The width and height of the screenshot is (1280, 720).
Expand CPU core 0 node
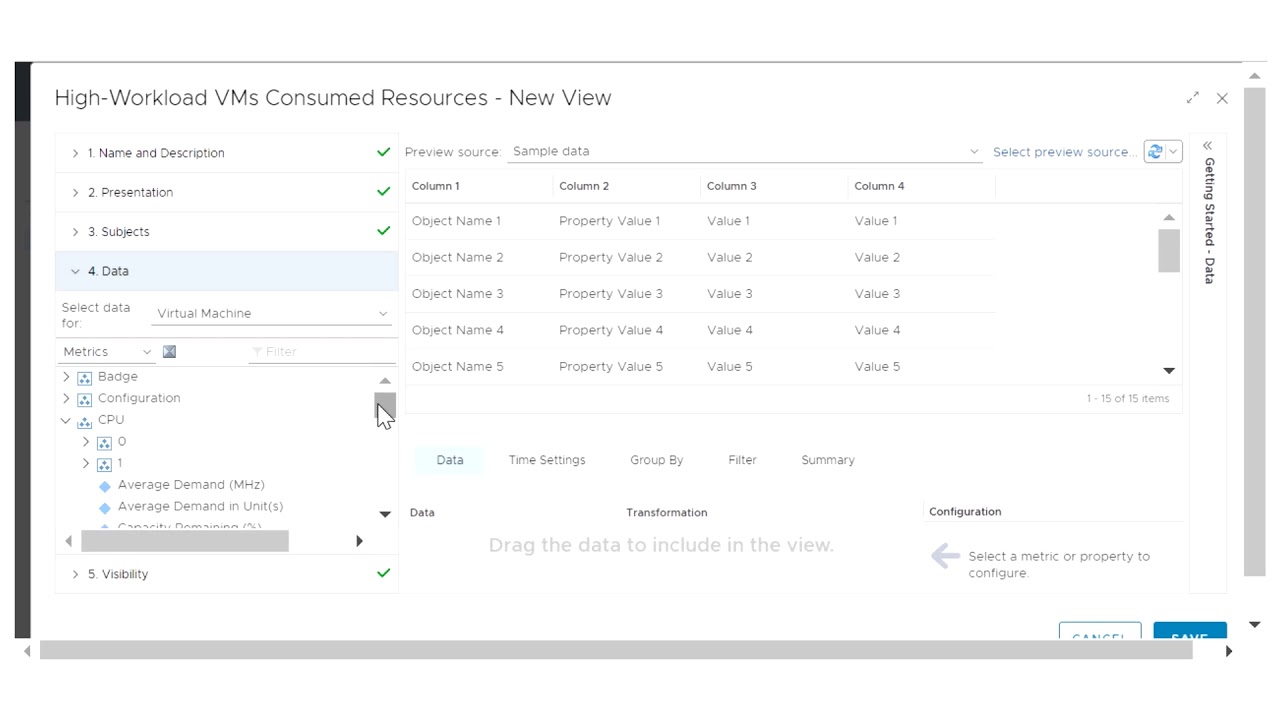pos(86,442)
